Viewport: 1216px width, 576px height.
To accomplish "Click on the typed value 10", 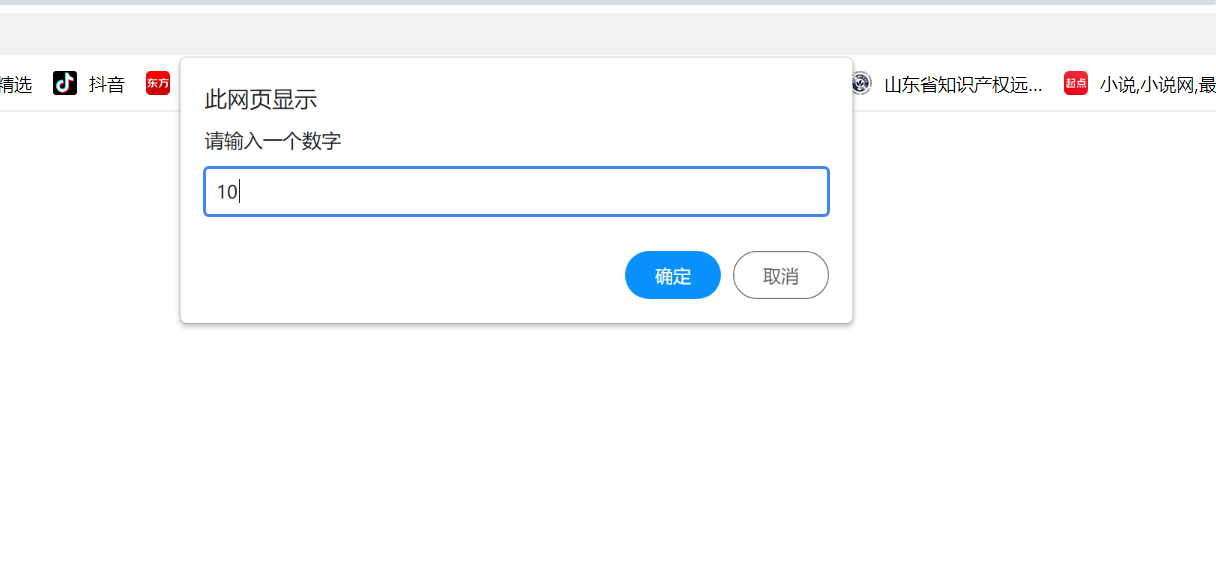I will click(x=227, y=192).
